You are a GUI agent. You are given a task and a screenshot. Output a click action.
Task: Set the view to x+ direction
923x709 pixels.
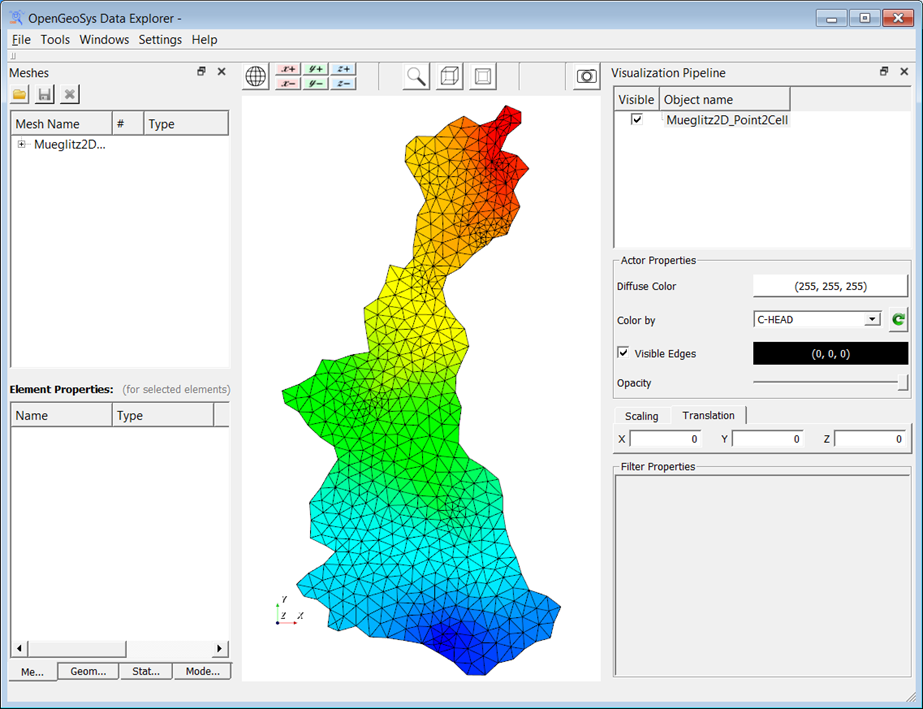click(x=288, y=69)
